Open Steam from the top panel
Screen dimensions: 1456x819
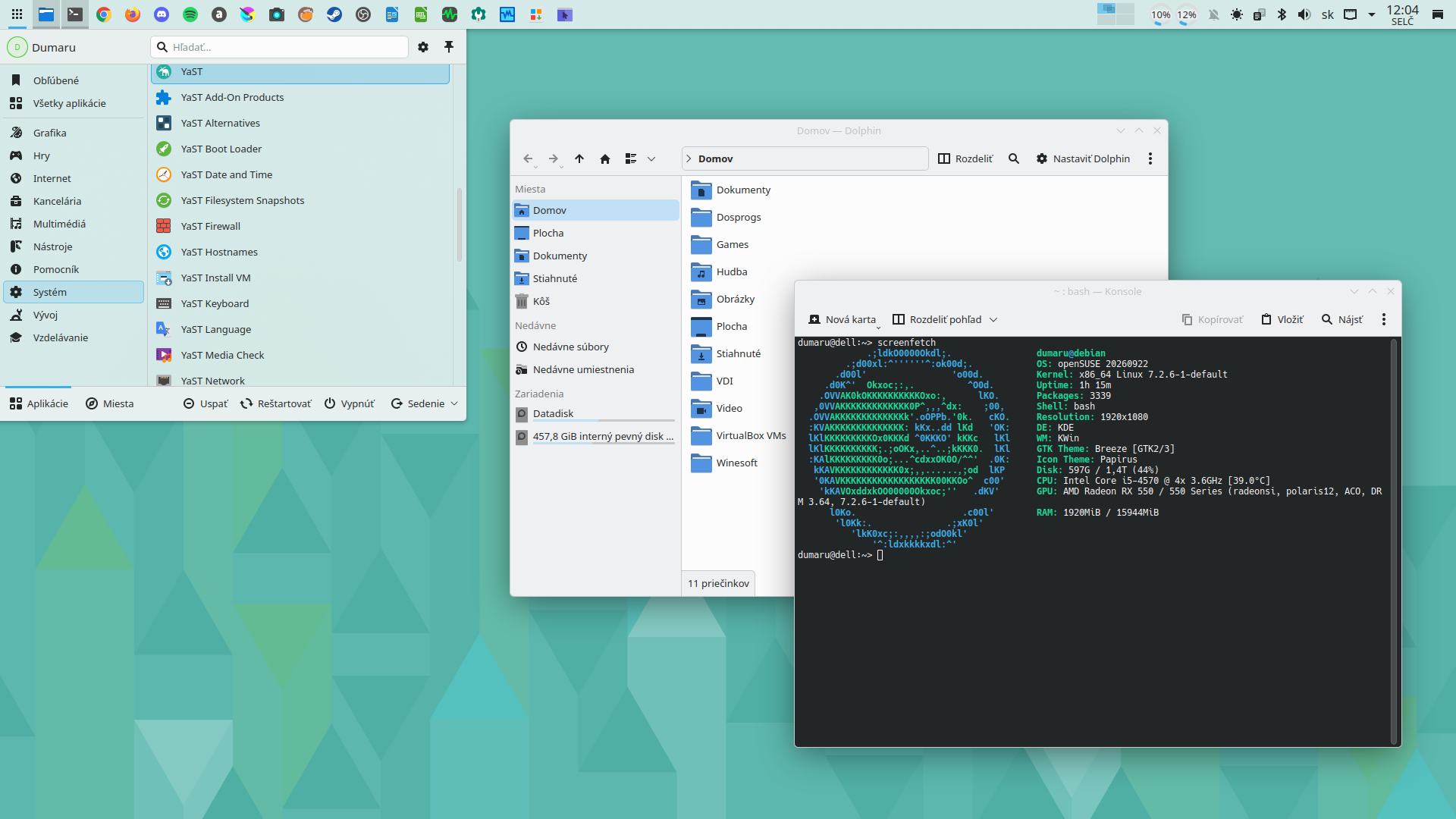coord(334,14)
